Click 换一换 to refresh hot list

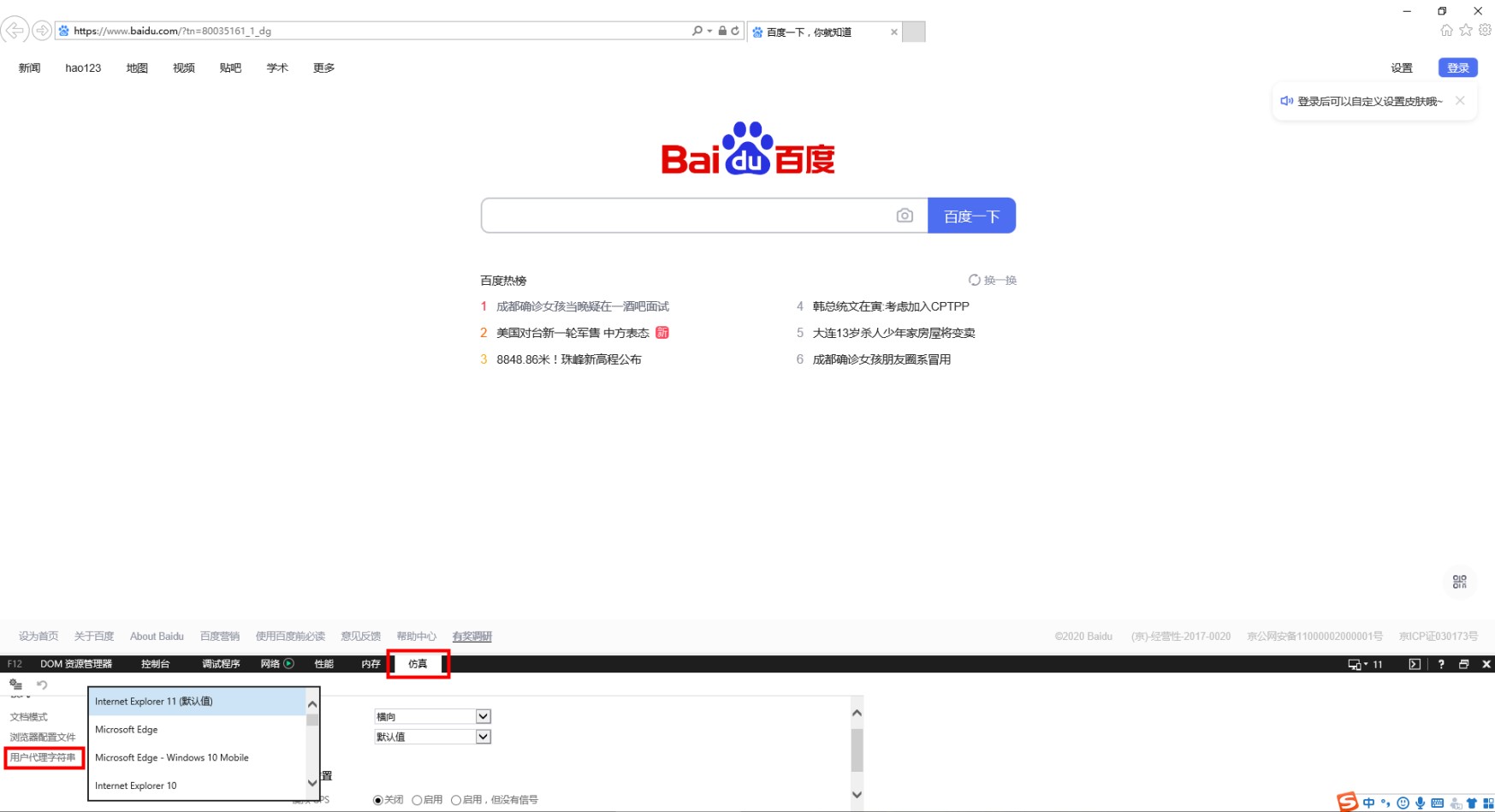click(993, 280)
